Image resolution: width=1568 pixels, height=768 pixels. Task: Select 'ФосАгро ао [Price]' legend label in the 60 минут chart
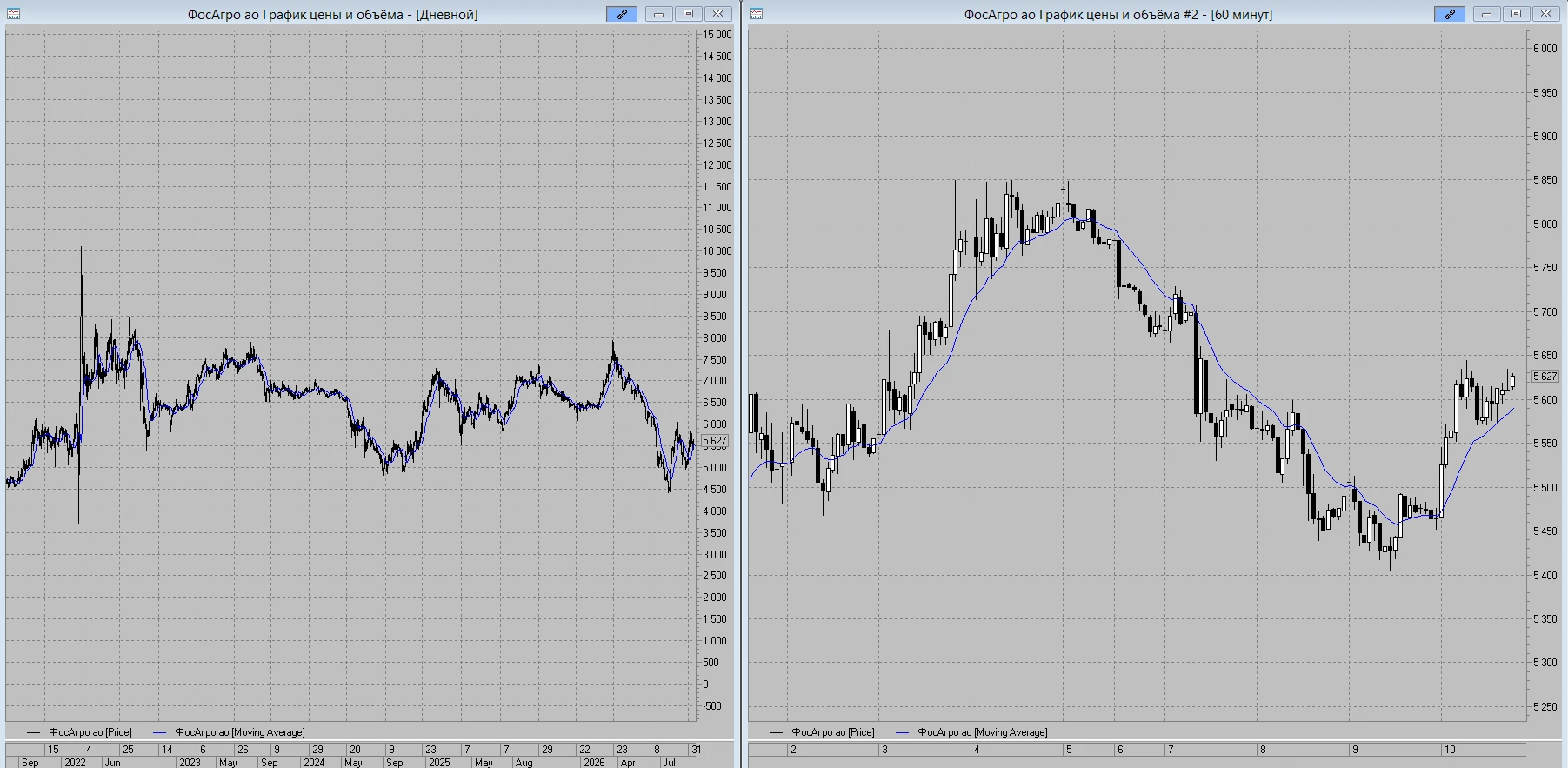pyautogui.click(x=833, y=732)
